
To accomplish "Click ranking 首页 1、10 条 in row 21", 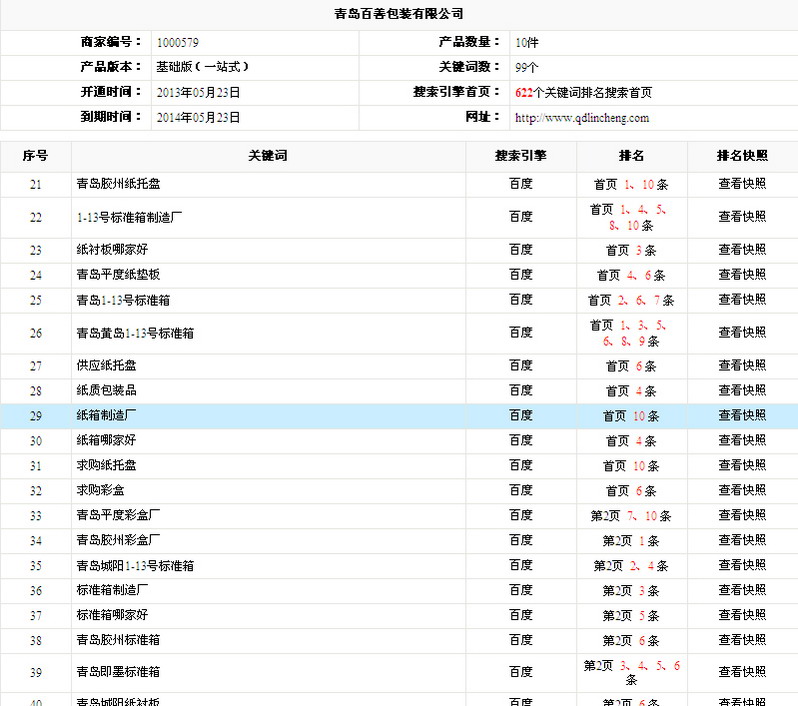I will [631, 184].
